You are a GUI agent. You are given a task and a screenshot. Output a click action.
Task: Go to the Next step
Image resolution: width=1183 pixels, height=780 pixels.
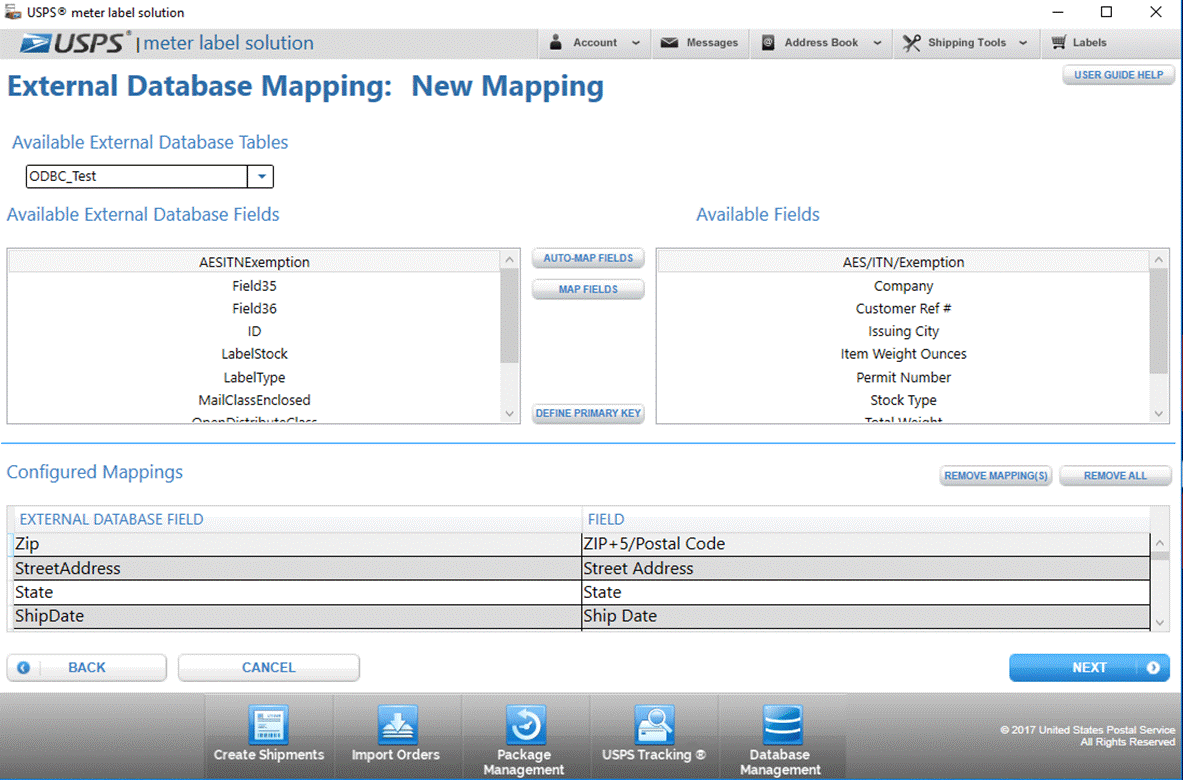(x=1089, y=668)
